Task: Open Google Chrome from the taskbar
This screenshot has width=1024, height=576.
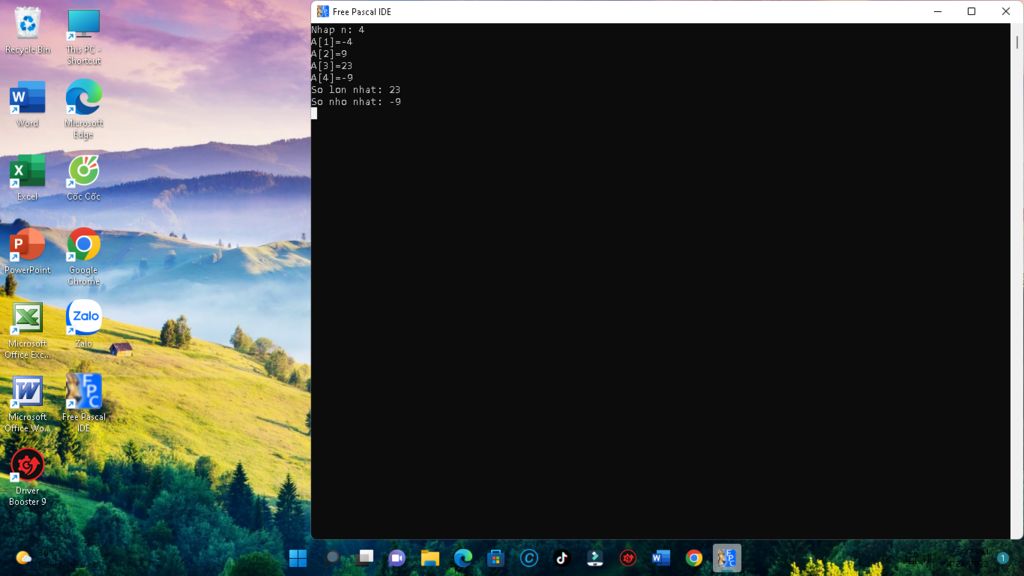Action: pos(694,558)
